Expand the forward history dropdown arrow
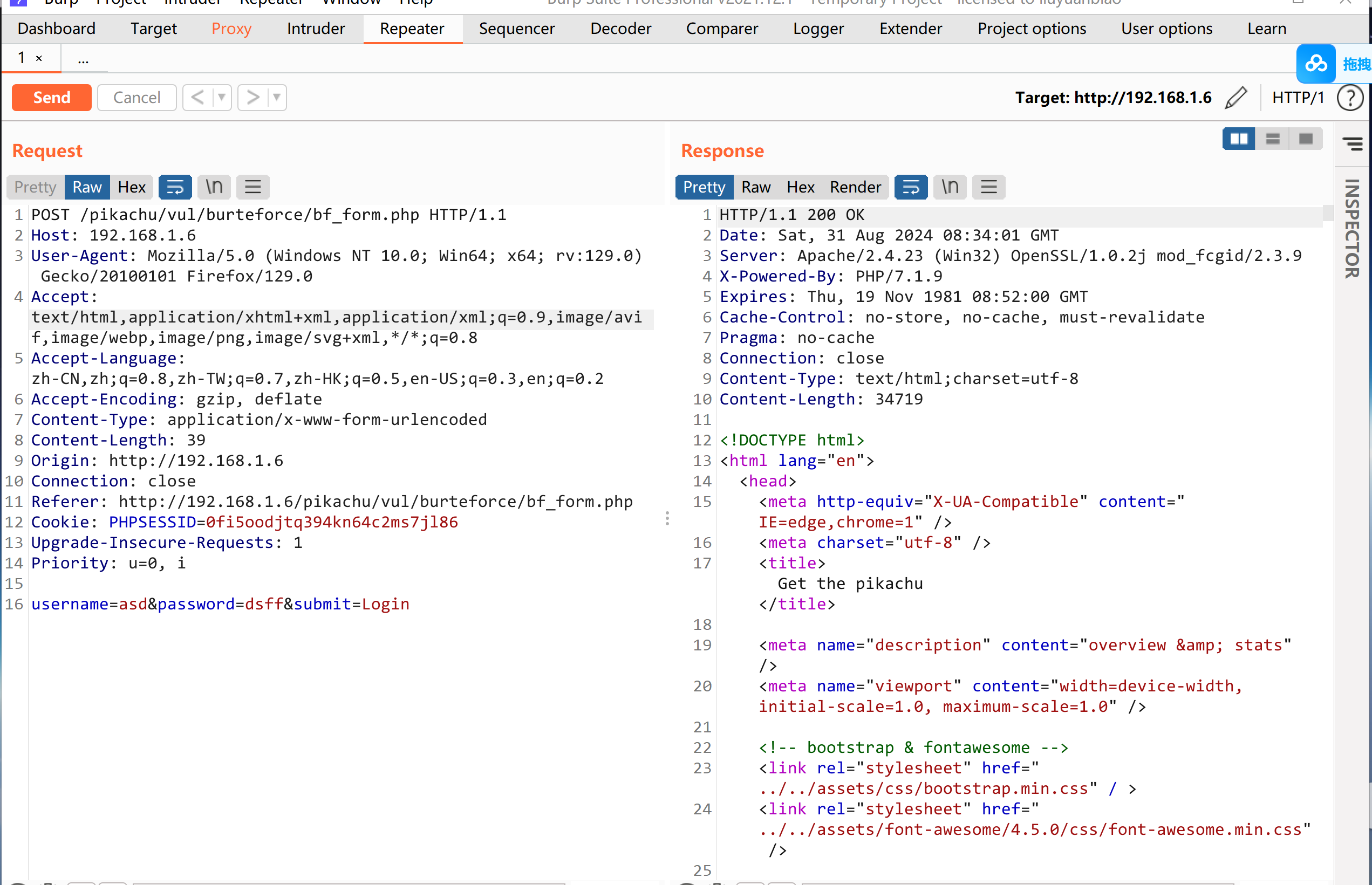 click(277, 98)
